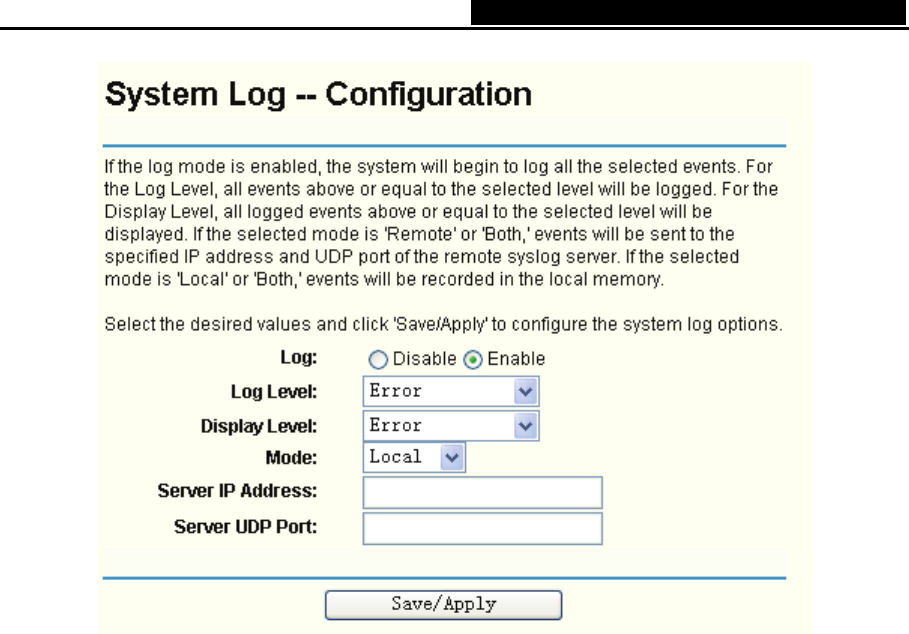
Task: Open the Log Level dropdown
Action: pos(451,391)
